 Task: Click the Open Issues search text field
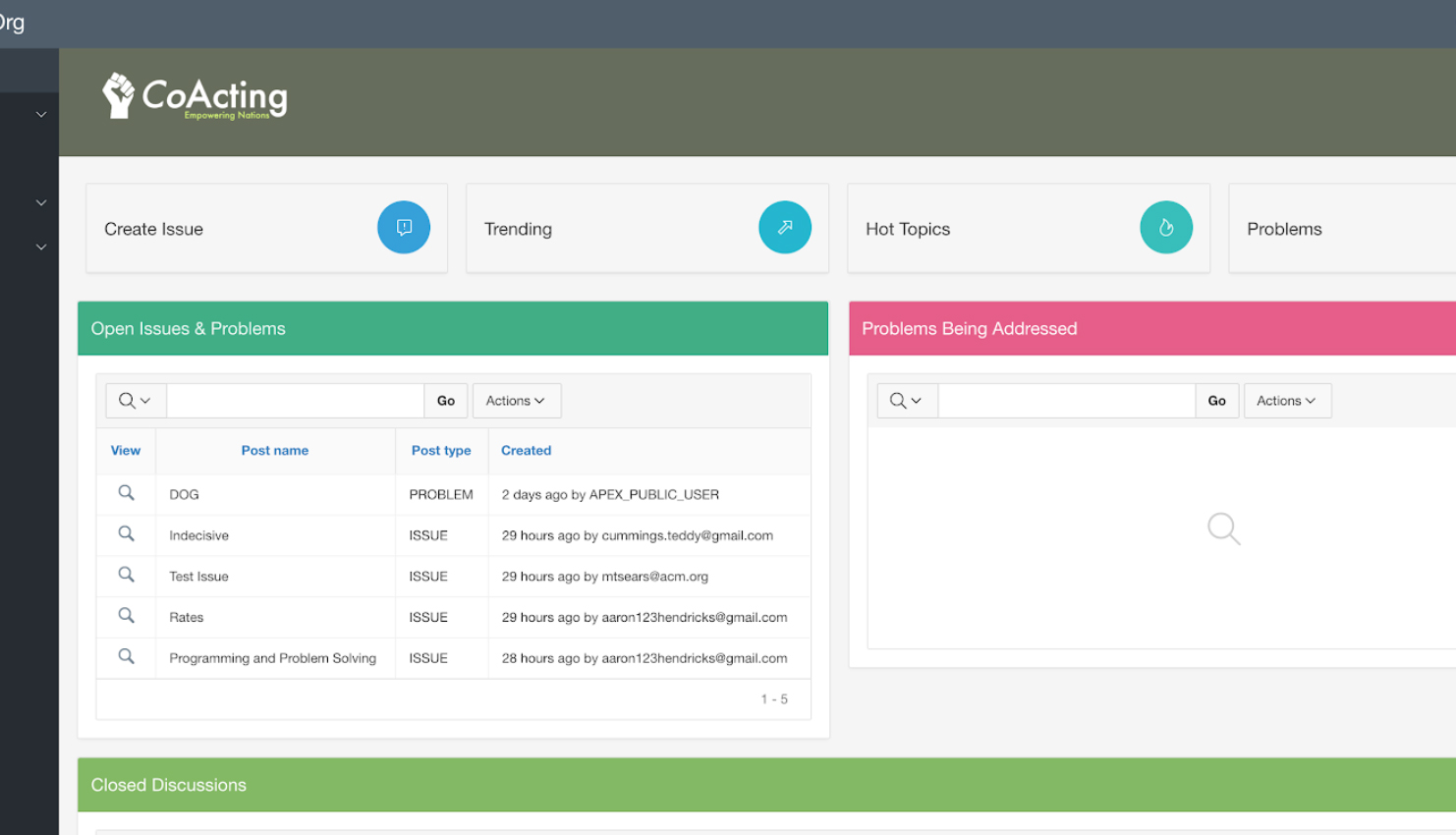point(295,401)
